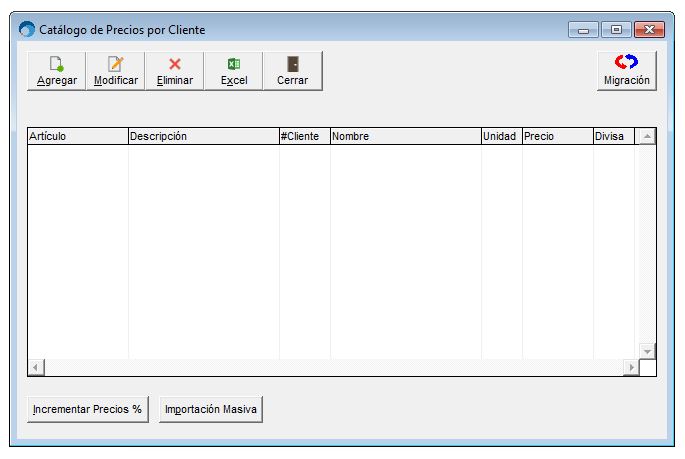
Task: Click the Descripción column header
Action: (204, 136)
